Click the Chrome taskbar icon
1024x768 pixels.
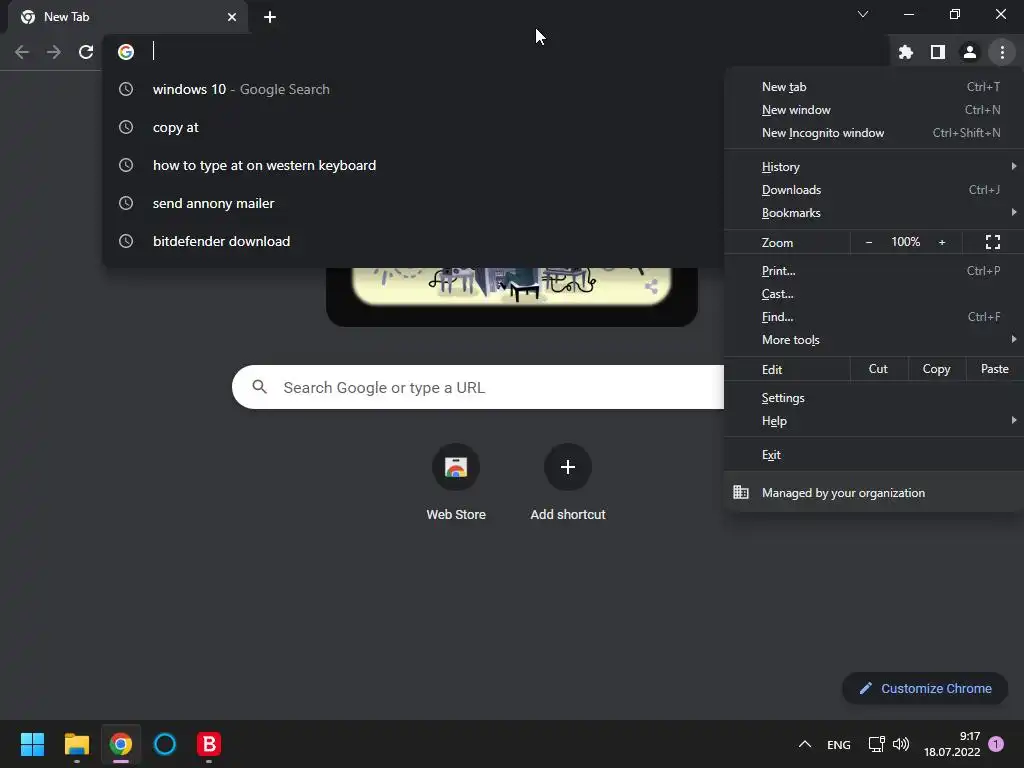pyautogui.click(x=121, y=744)
